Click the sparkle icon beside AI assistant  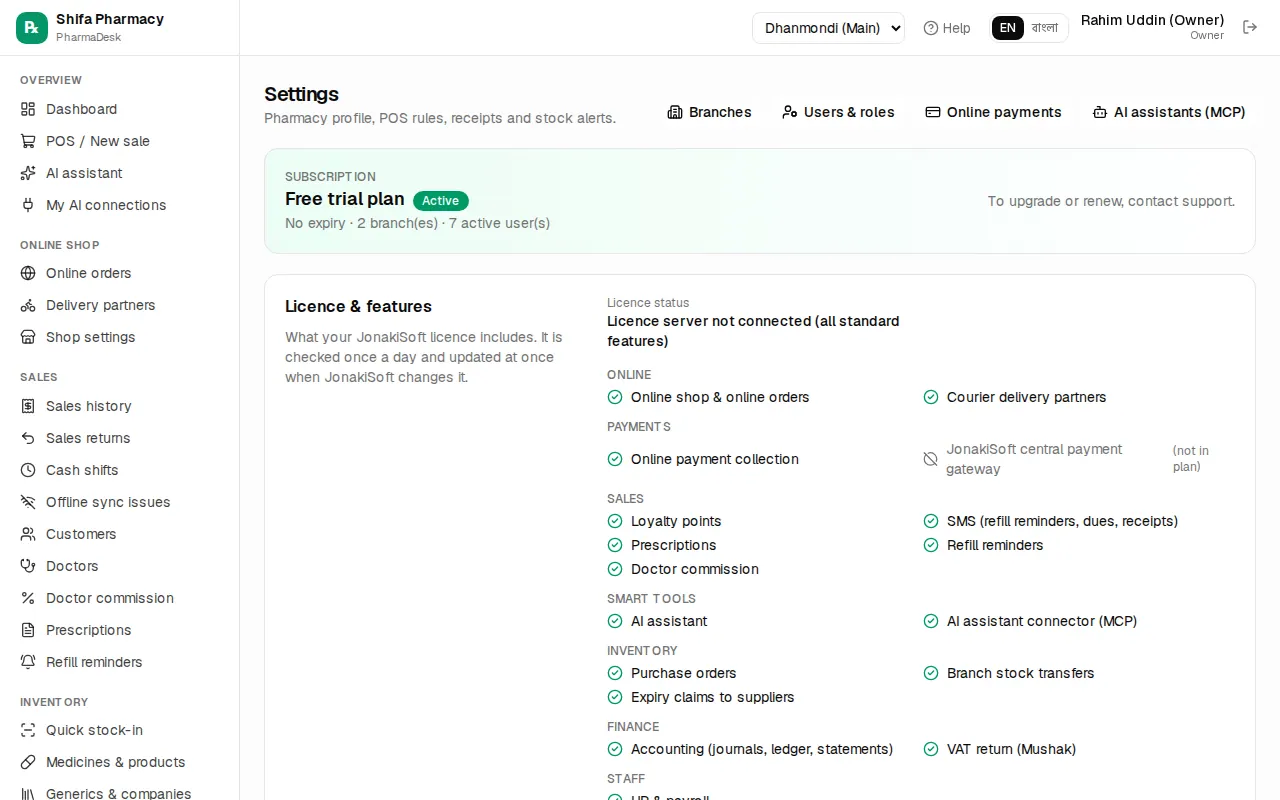tap(28, 173)
